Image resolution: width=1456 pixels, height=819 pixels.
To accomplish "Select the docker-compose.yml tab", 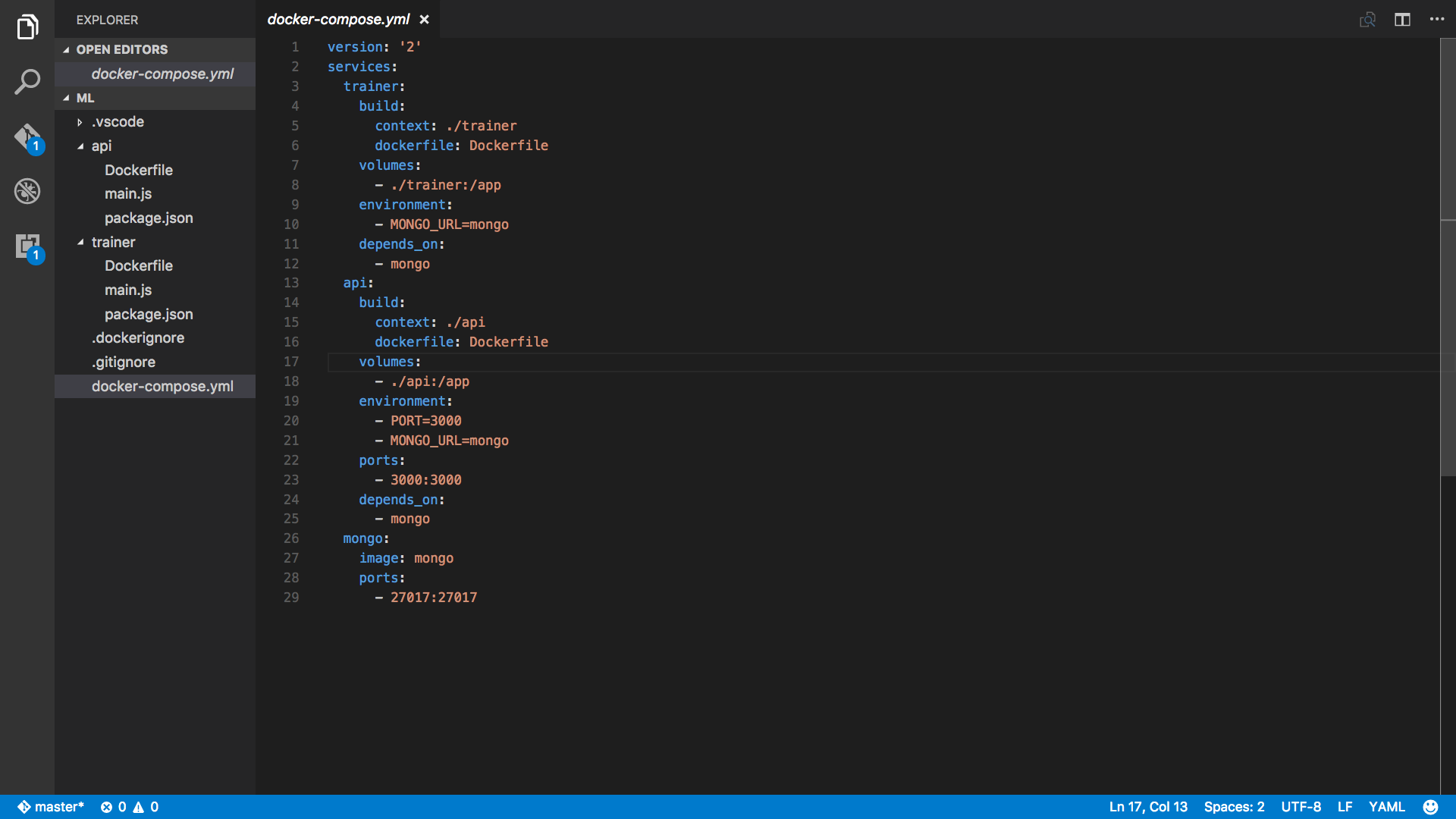I will pyautogui.click(x=340, y=18).
